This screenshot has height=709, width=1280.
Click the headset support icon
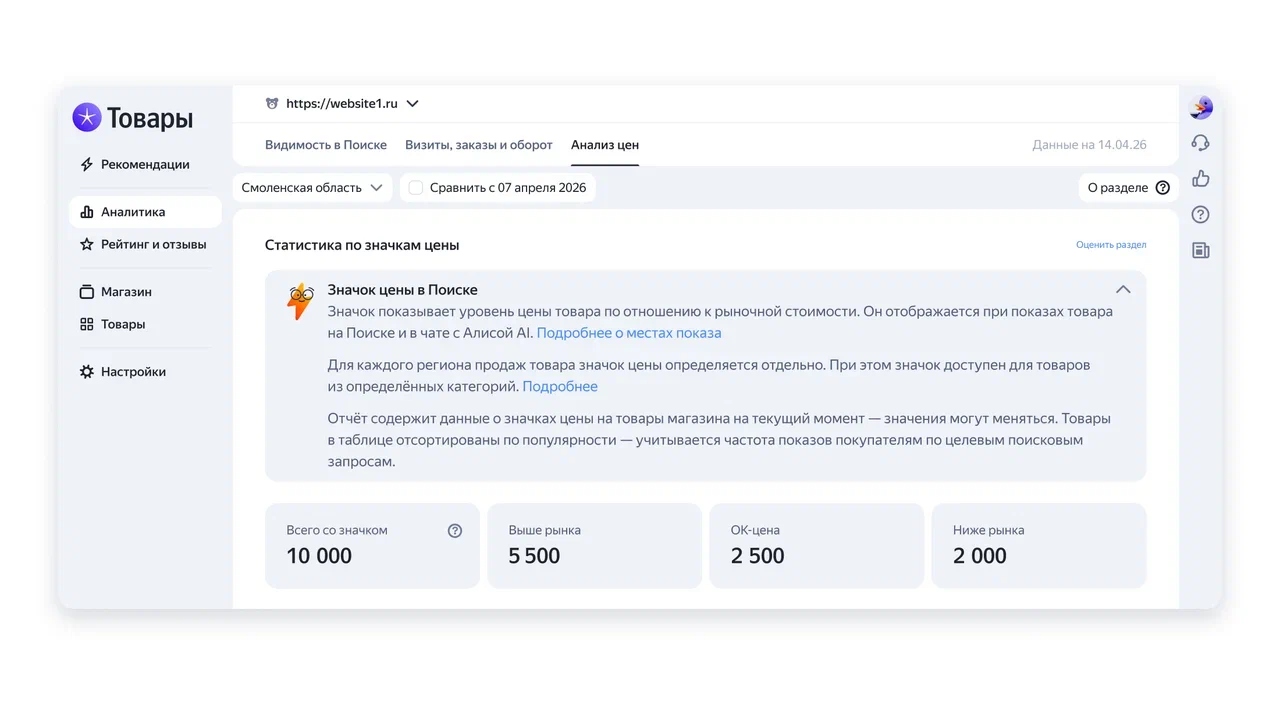(x=1201, y=143)
